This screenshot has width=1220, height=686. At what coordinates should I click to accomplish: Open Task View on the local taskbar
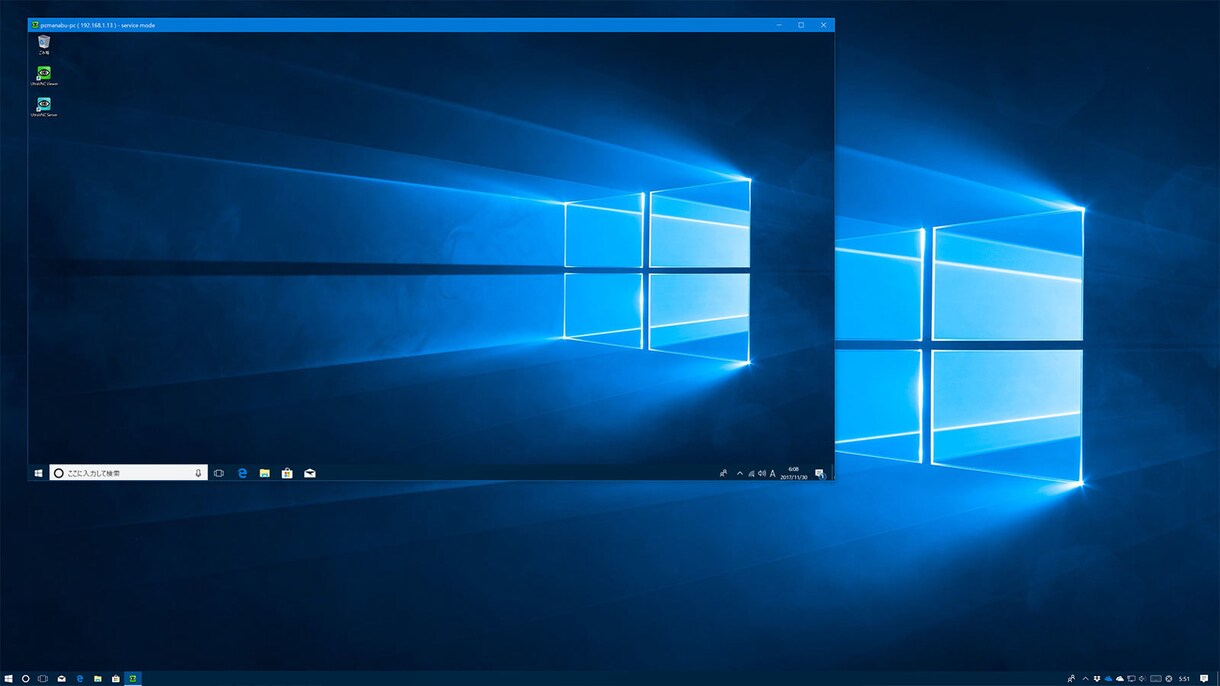point(43,679)
